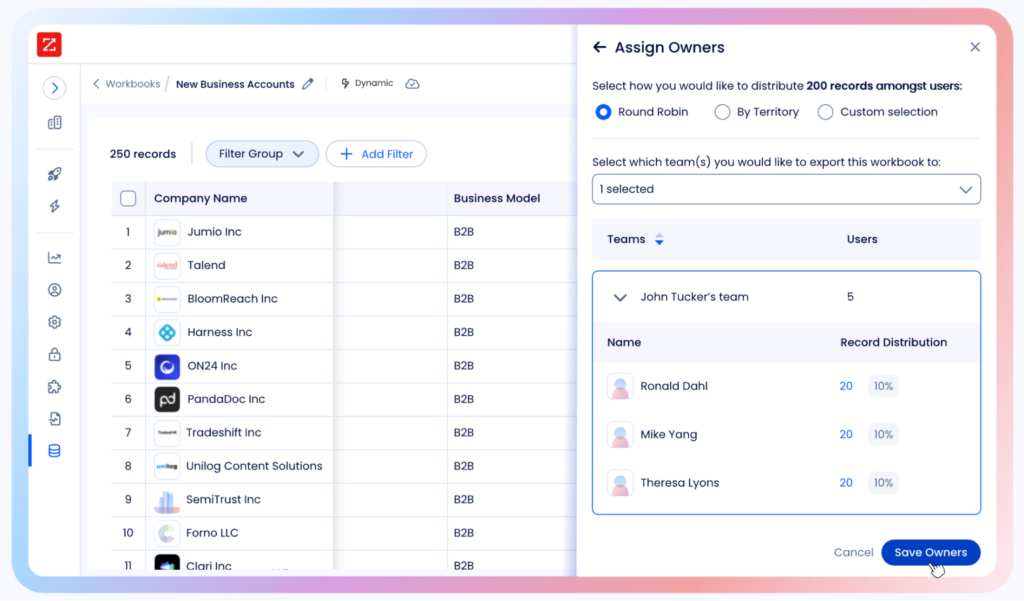Image resolution: width=1024 pixels, height=601 pixels.
Task: Click the cloud sync icon beside Dynamic
Action: 412,84
